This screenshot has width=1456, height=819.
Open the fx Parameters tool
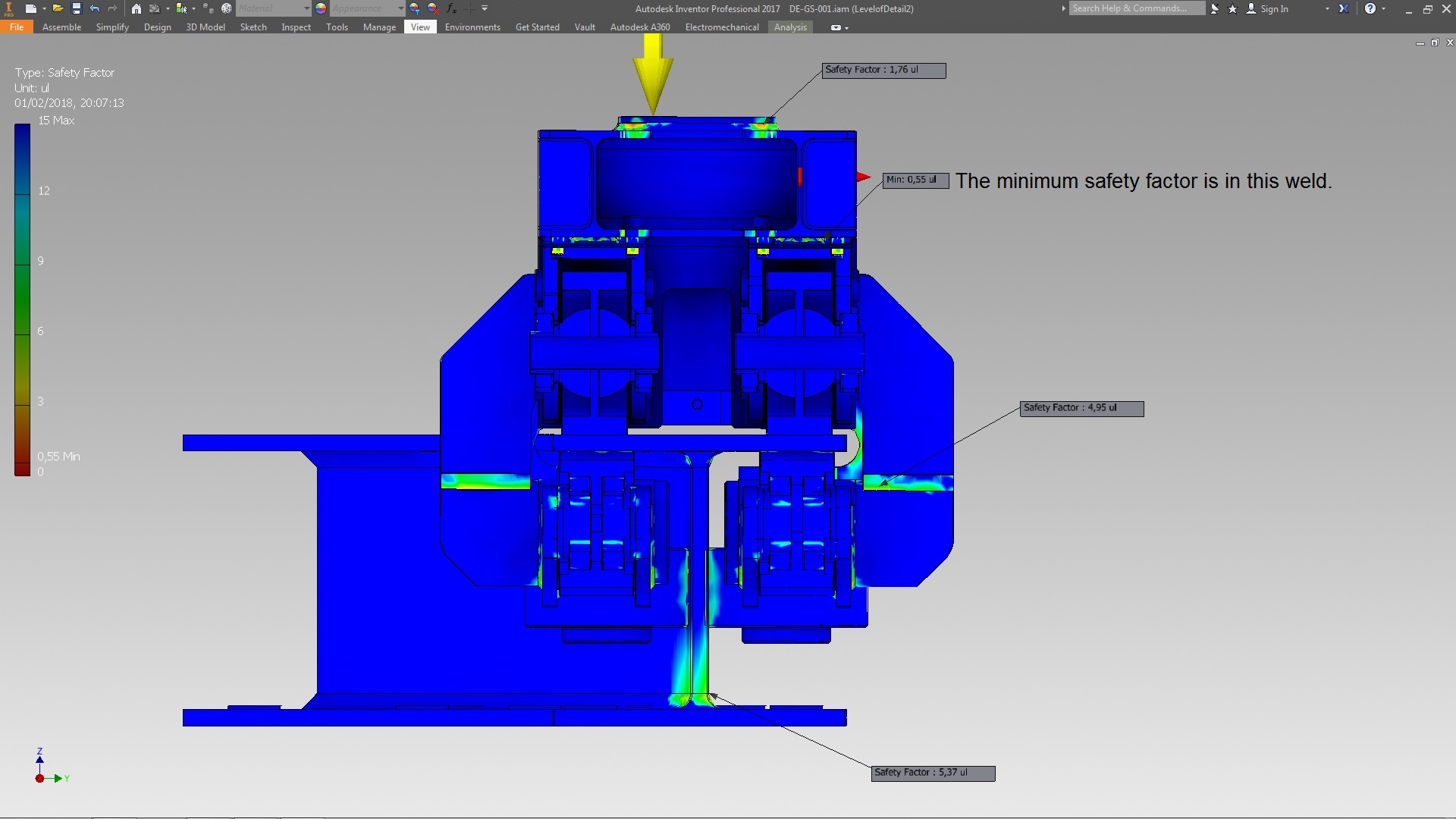click(451, 8)
